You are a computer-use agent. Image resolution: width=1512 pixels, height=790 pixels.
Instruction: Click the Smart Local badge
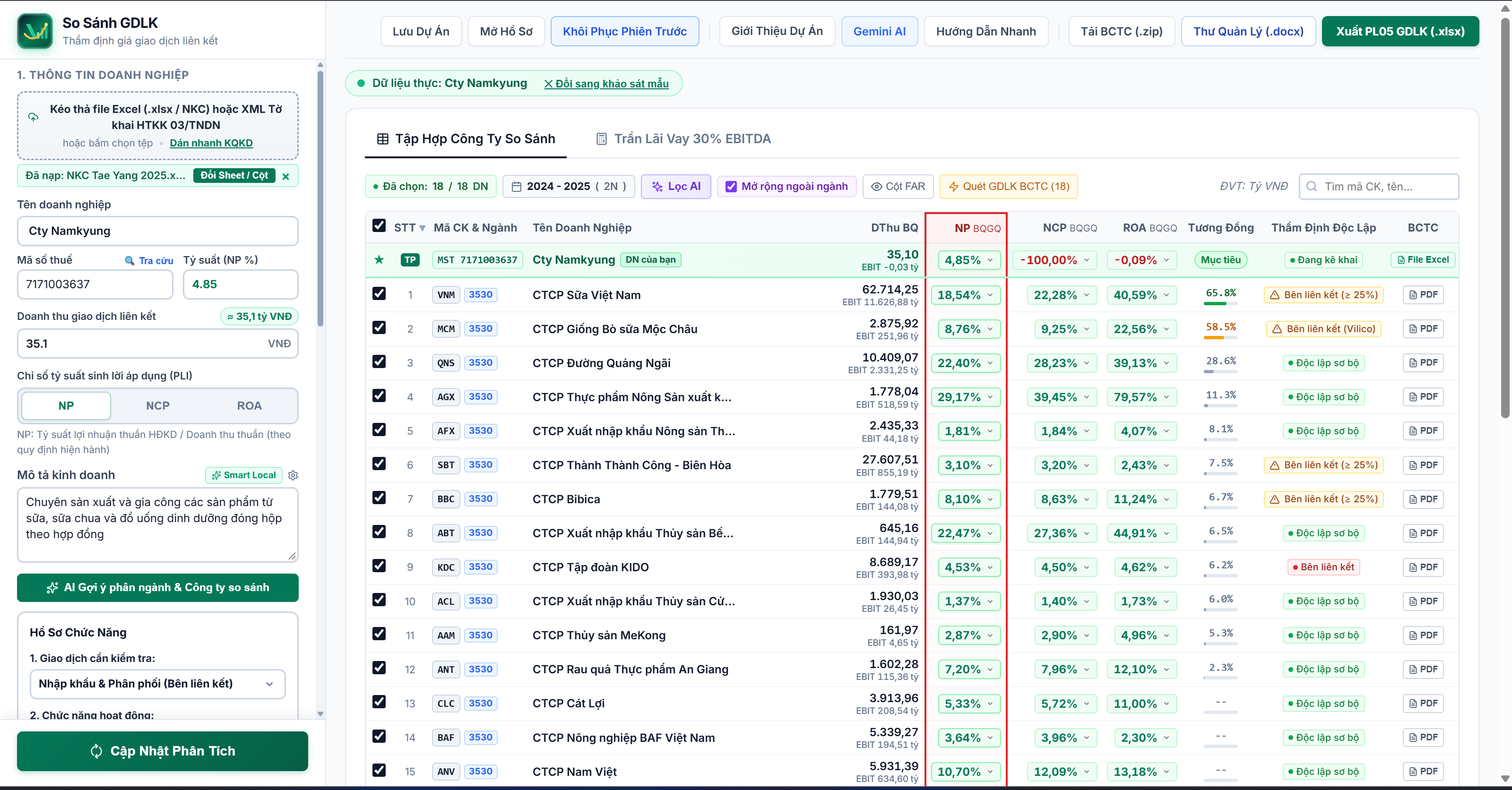(243, 475)
